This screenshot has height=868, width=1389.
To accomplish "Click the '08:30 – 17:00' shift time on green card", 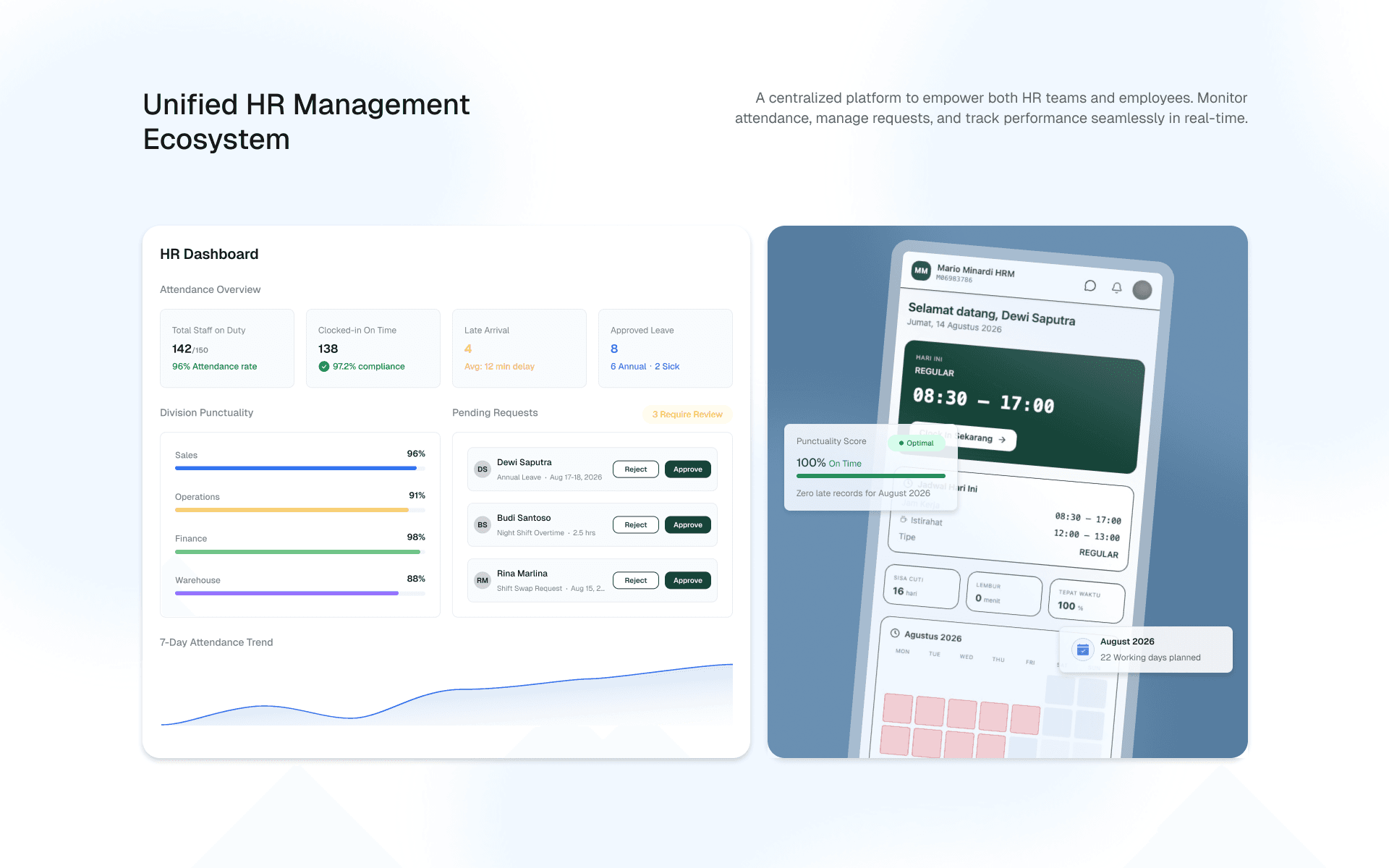I will click(983, 400).
